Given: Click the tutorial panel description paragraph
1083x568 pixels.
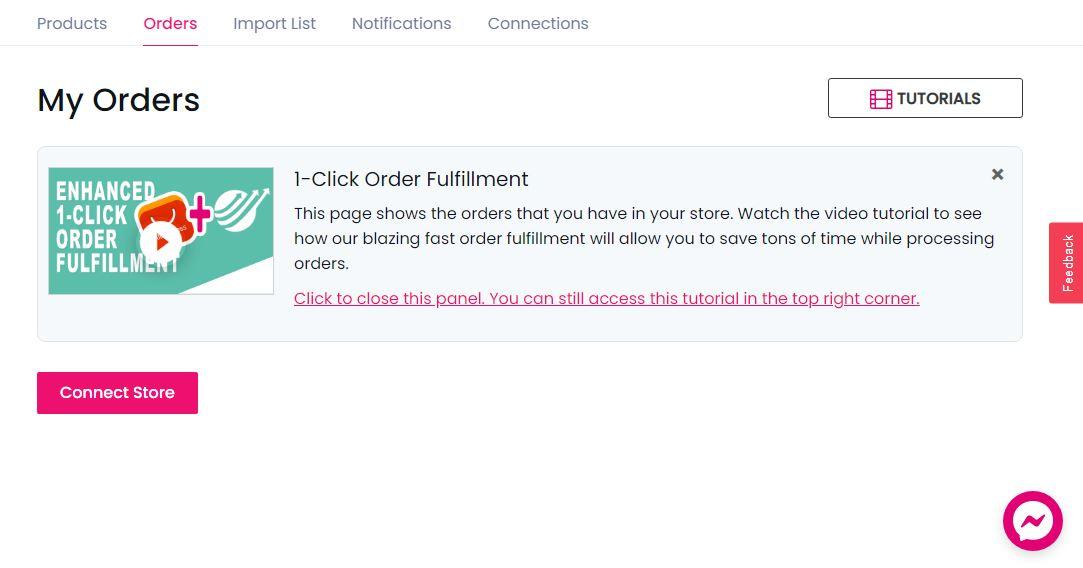Looking at the screenshot, I should tap(644, 238).
